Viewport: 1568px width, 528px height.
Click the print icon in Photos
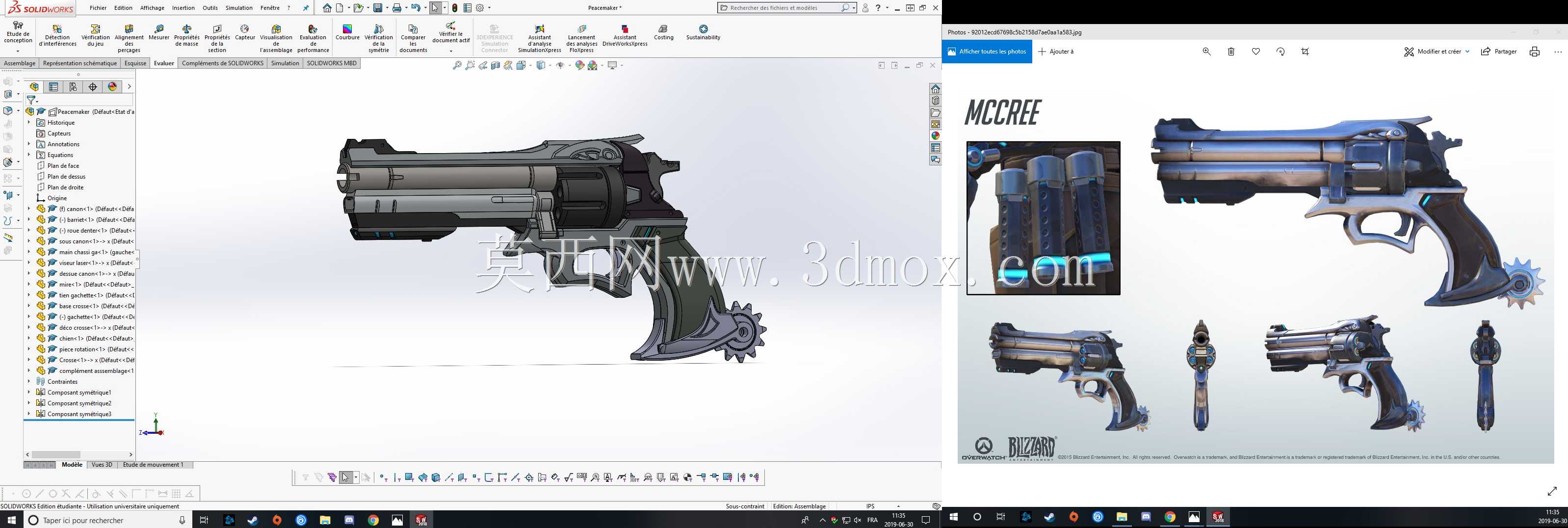click(x=1535, y=52)
